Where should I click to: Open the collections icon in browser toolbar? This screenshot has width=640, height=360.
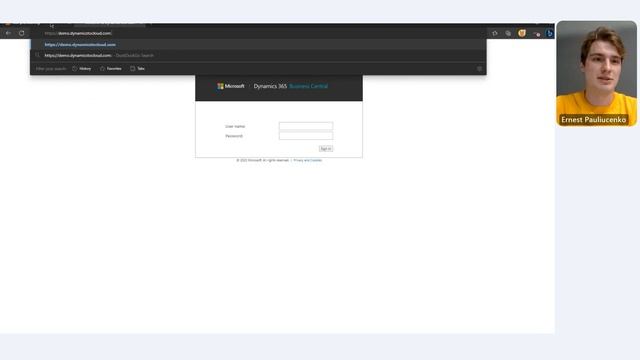point(508,33)
